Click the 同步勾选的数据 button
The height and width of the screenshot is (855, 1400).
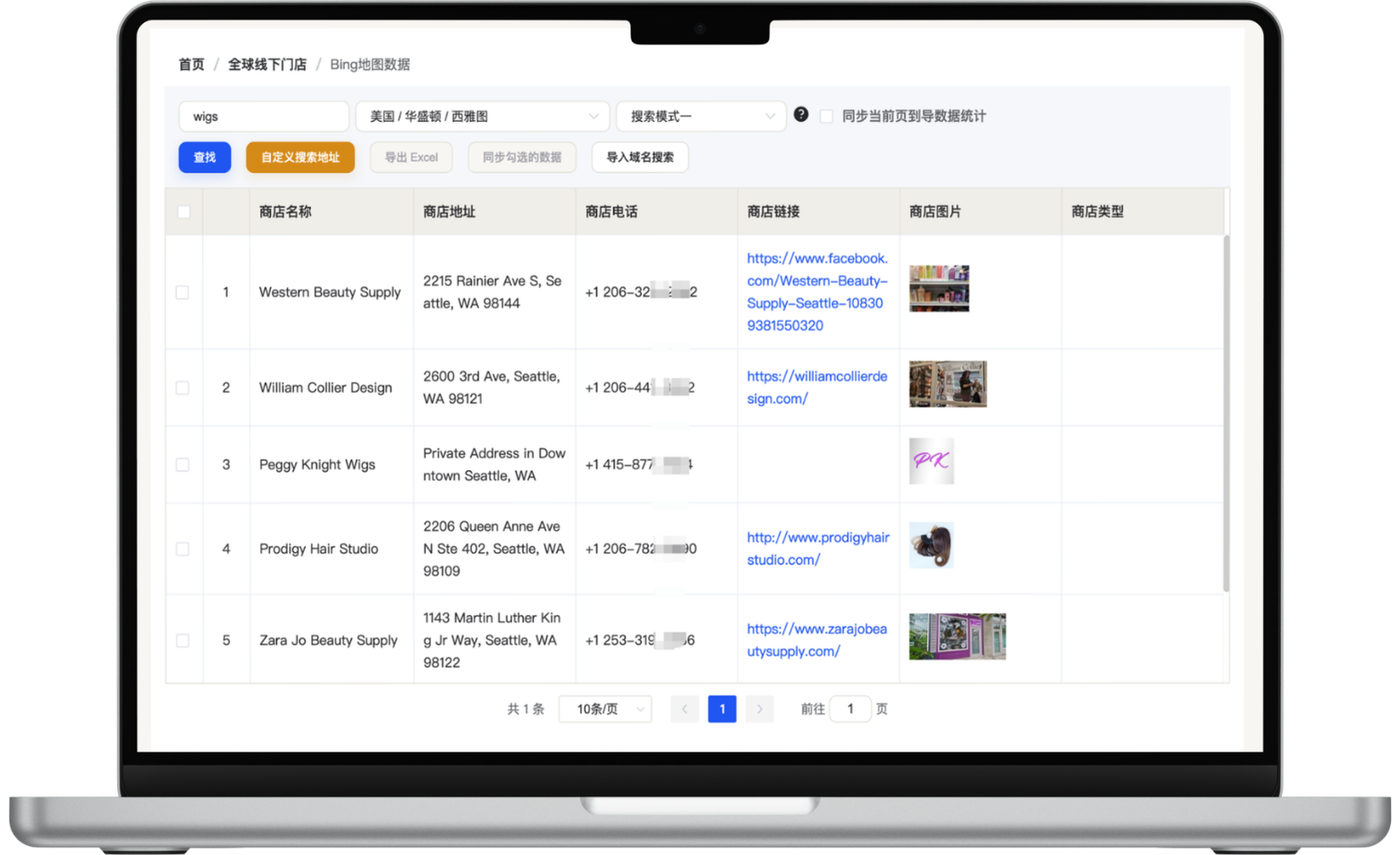pyautogui.click(x=522, y=157)
